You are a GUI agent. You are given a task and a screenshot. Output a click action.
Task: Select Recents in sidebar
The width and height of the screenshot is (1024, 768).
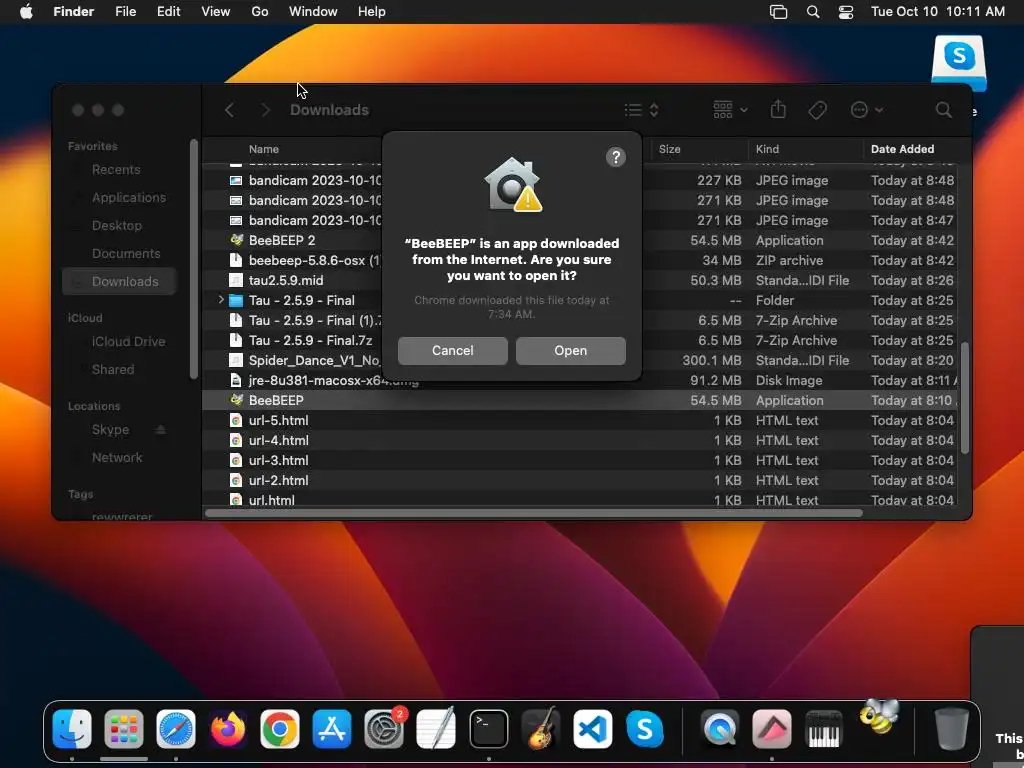pyautogui.click(x=119, y=170)
